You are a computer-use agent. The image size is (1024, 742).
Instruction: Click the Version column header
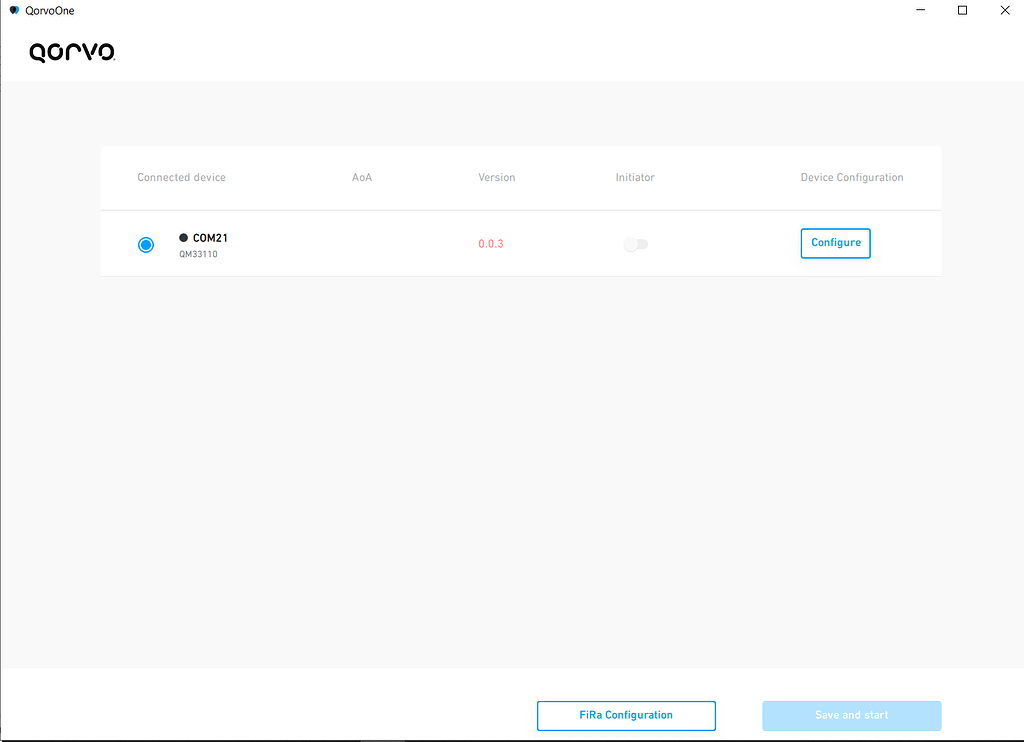tap(496, 178)
